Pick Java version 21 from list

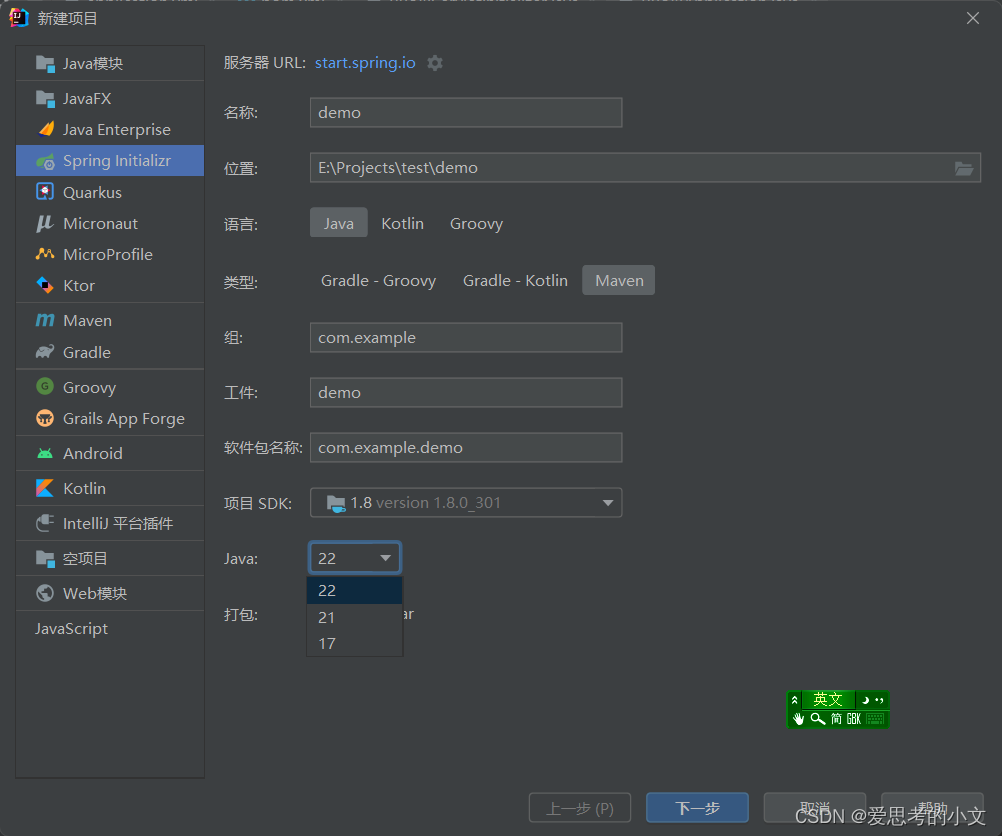[x=355, y=617]
